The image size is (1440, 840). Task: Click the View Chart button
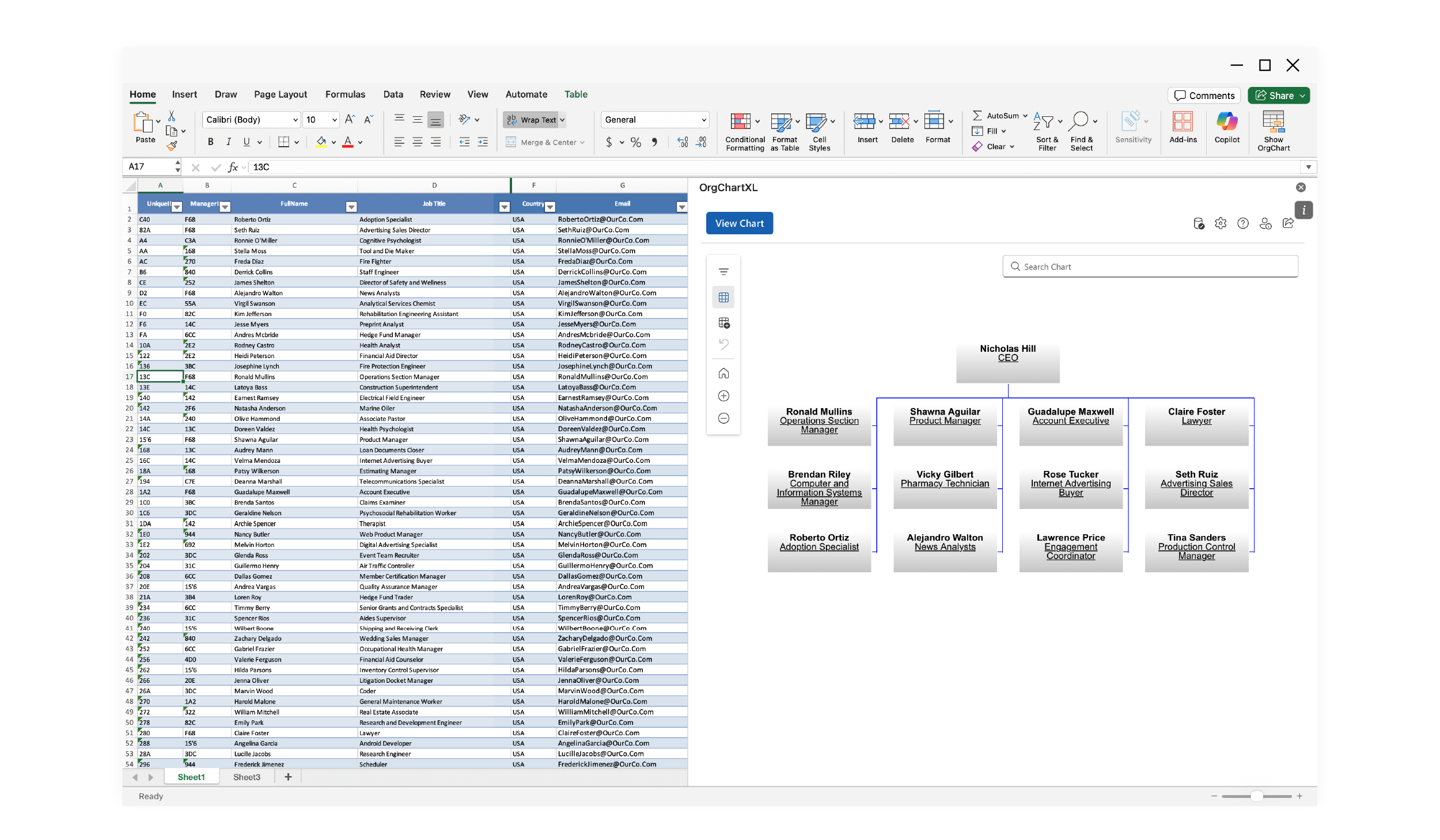click(x=739, y=223)
